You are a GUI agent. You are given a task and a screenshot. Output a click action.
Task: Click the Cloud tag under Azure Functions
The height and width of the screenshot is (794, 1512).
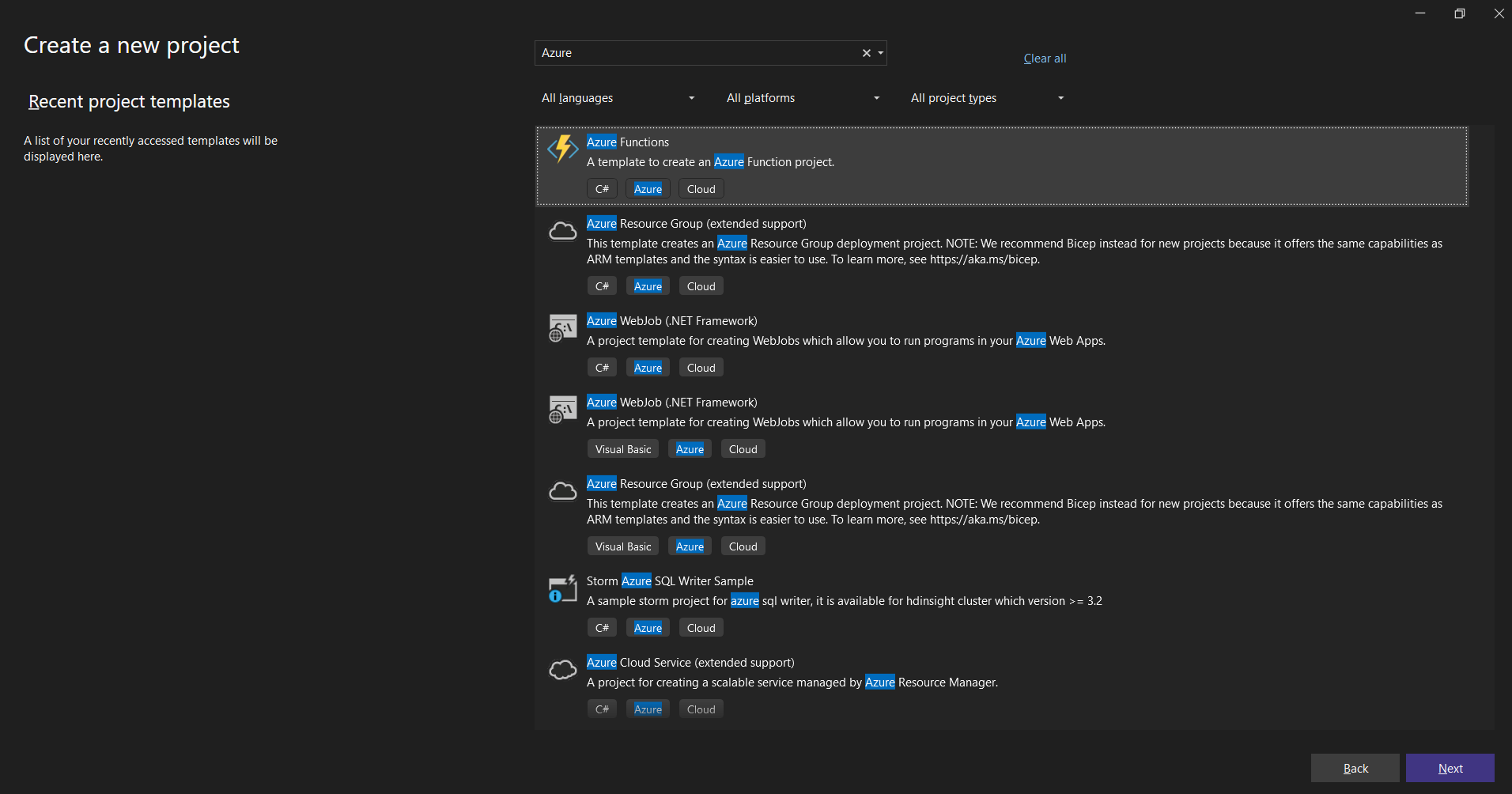701,189
